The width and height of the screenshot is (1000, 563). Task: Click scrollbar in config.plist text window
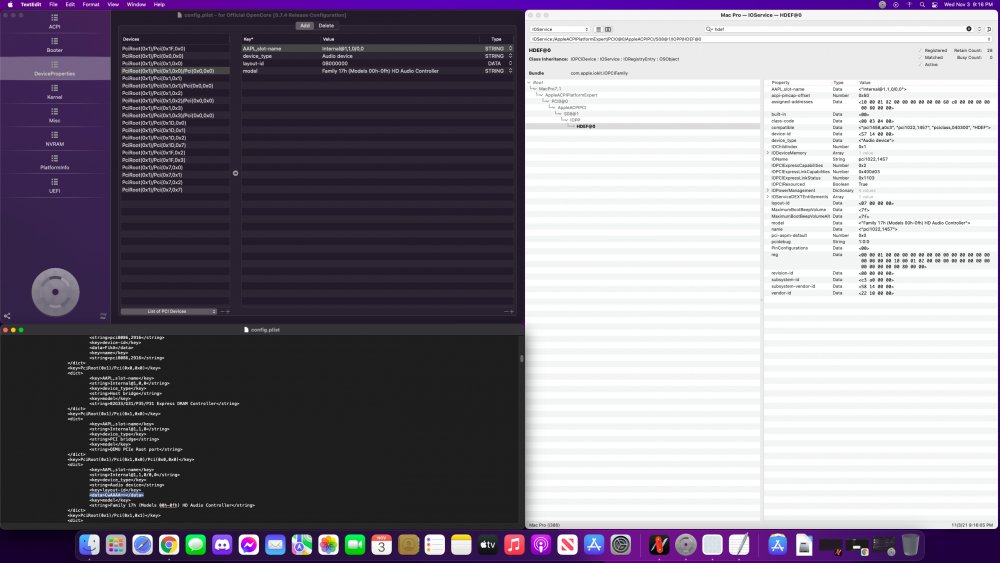pyautogui.click(x=522, y=358)
